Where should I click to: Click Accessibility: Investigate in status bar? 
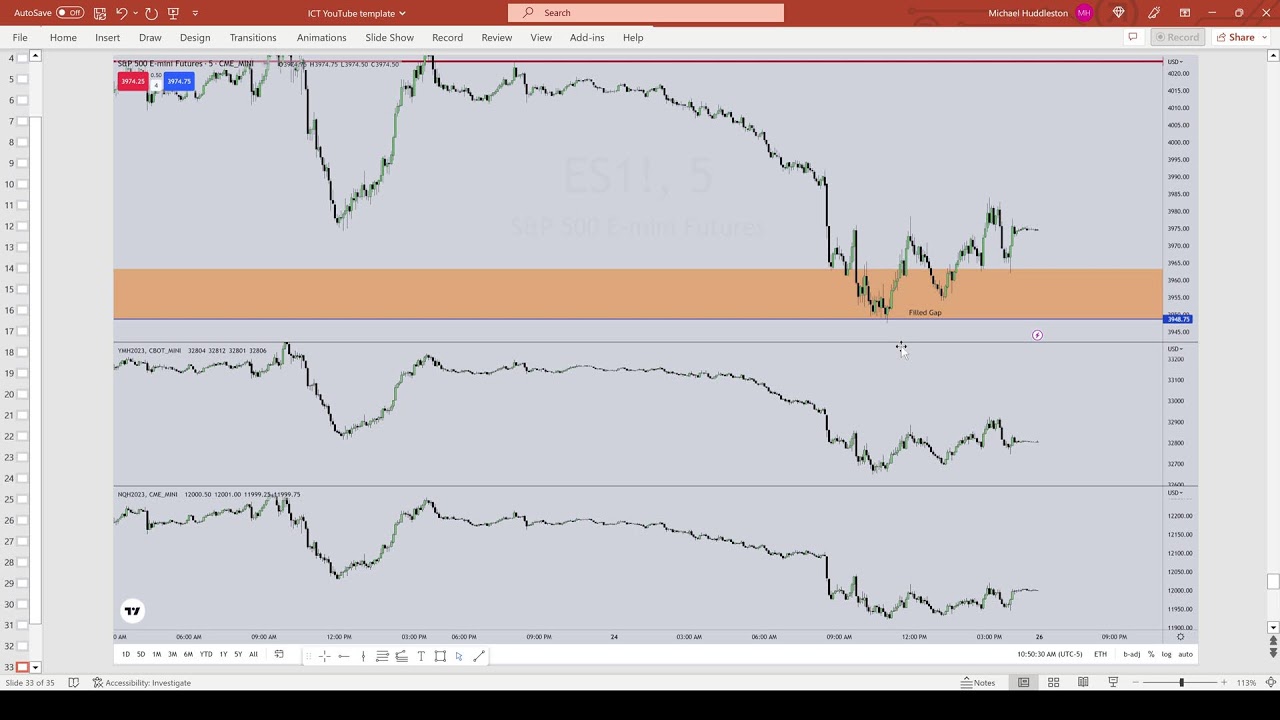[142, 683]
